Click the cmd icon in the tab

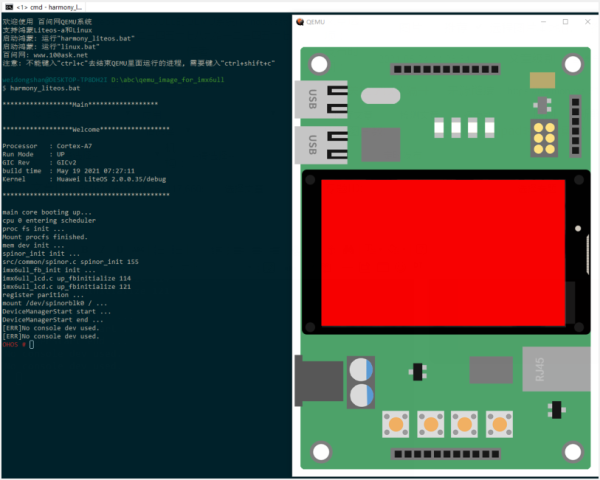pos(9,7)
